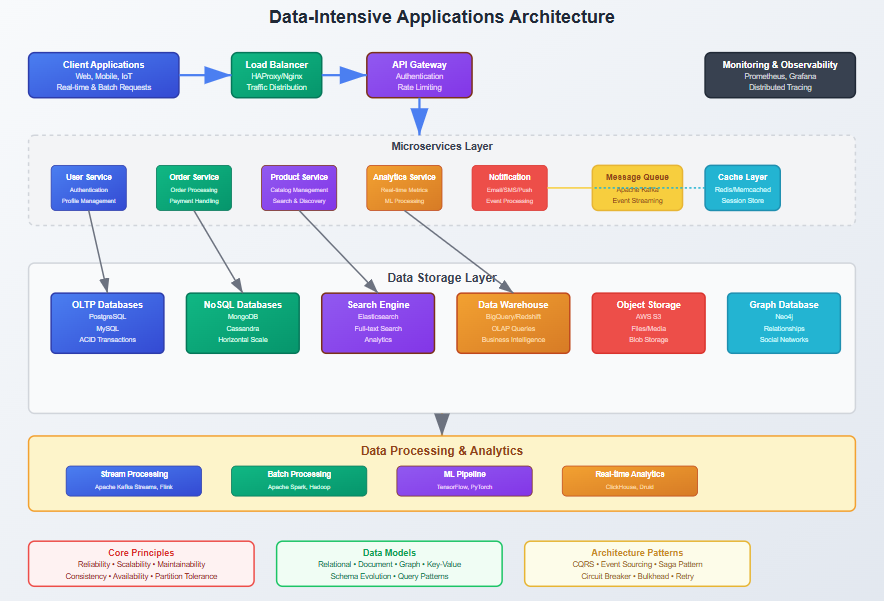This screenshot has height=603, width=884.
Task: Select the Data Warehouse block
Action: click(513, 322)
